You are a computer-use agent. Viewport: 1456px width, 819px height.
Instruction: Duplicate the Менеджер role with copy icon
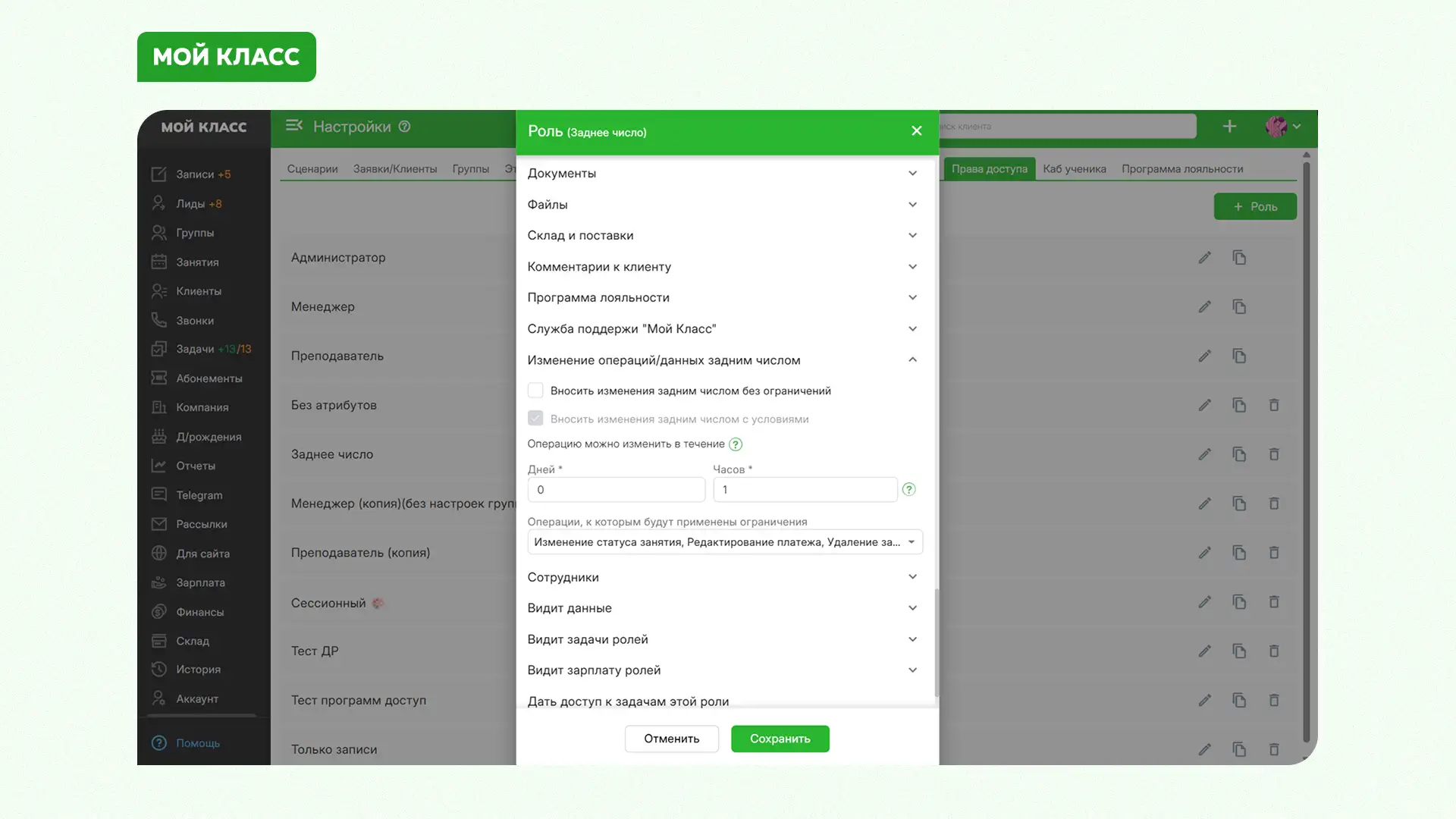[1239, 307]
